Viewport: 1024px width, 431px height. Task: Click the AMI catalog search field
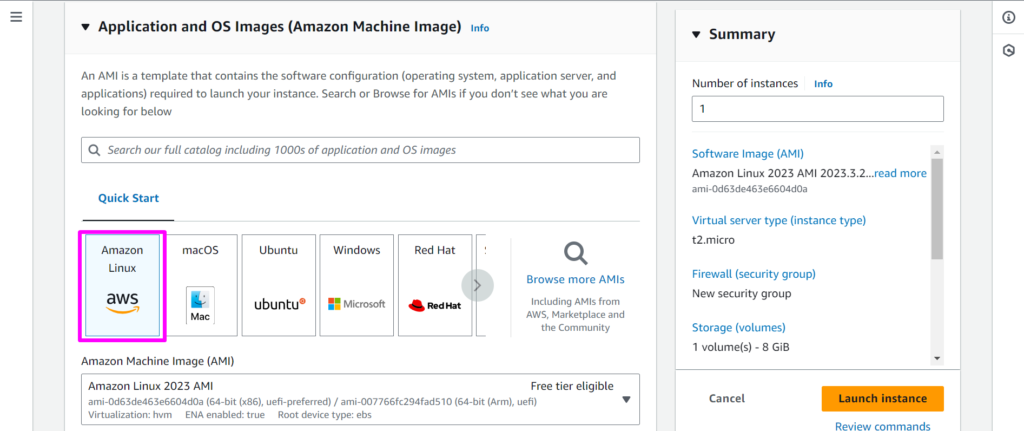(360, 150)
